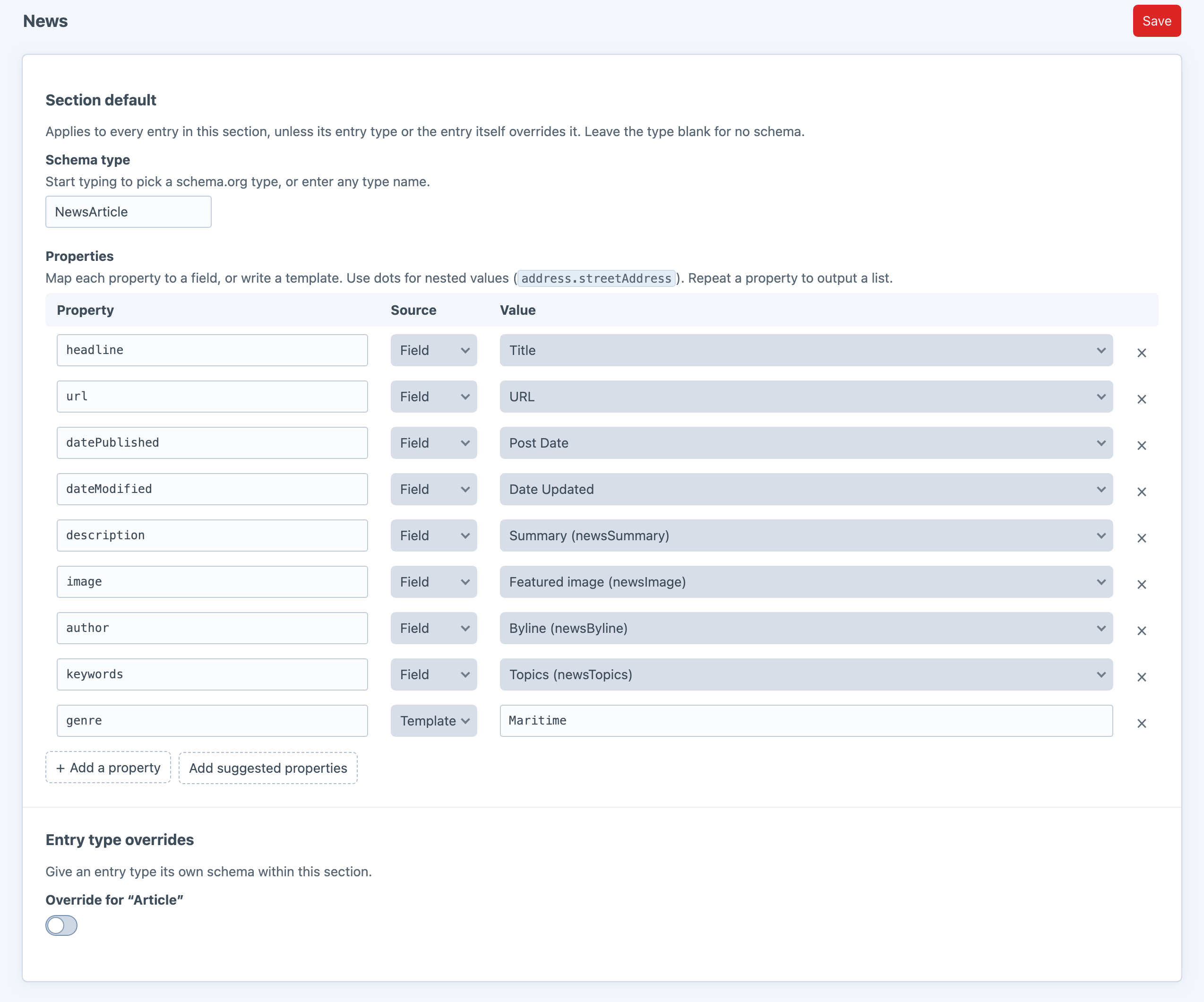
Task: Edit the keywords property name field
Action: tap(212, 674)
